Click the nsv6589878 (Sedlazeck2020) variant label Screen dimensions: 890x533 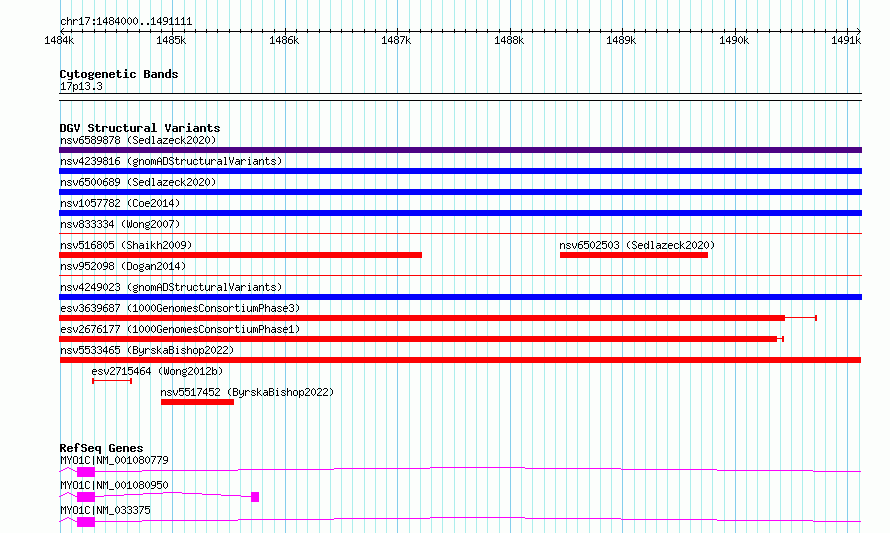click(x=138, y=140)
